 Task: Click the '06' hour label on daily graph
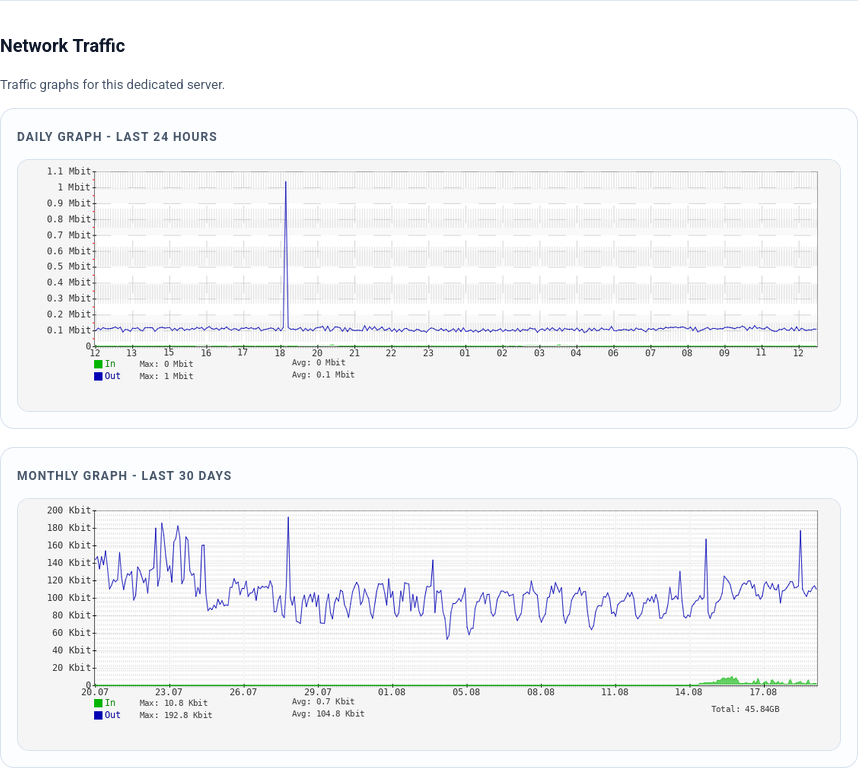(x=613, y=353)
